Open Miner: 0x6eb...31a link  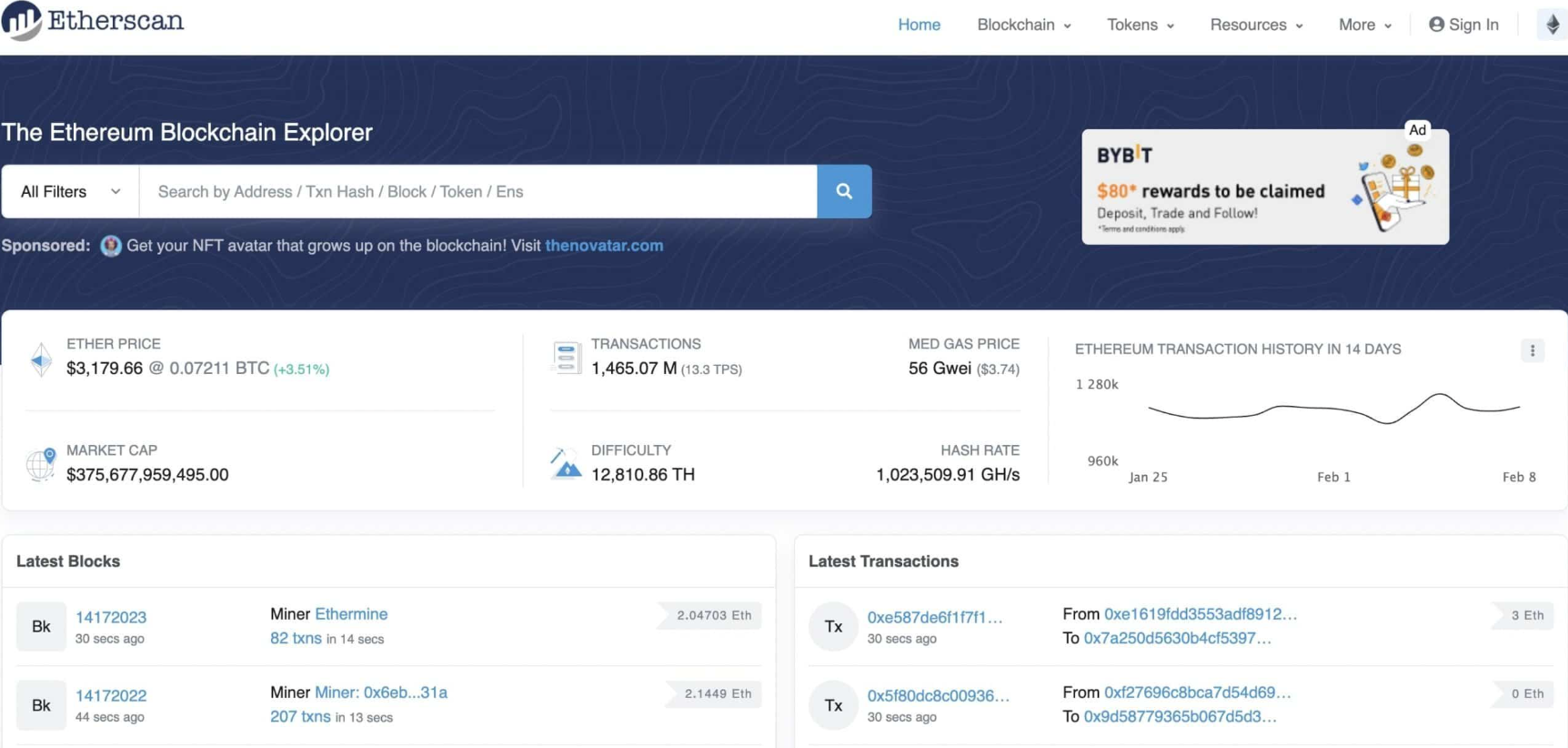tap(381, 692)
